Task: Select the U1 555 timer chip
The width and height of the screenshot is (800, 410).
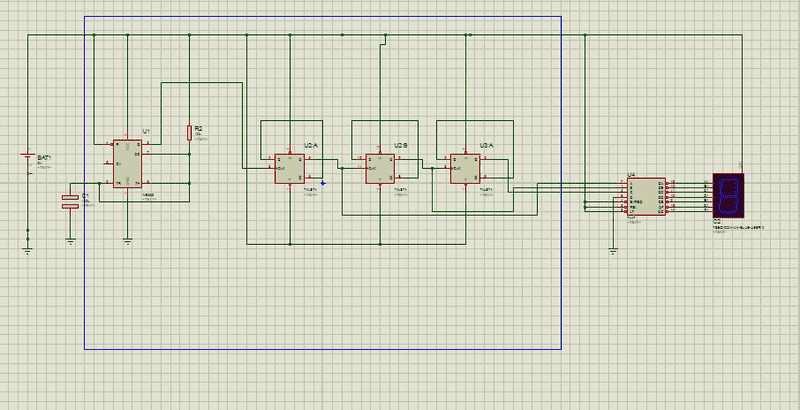Action: (x=126, y=162)
